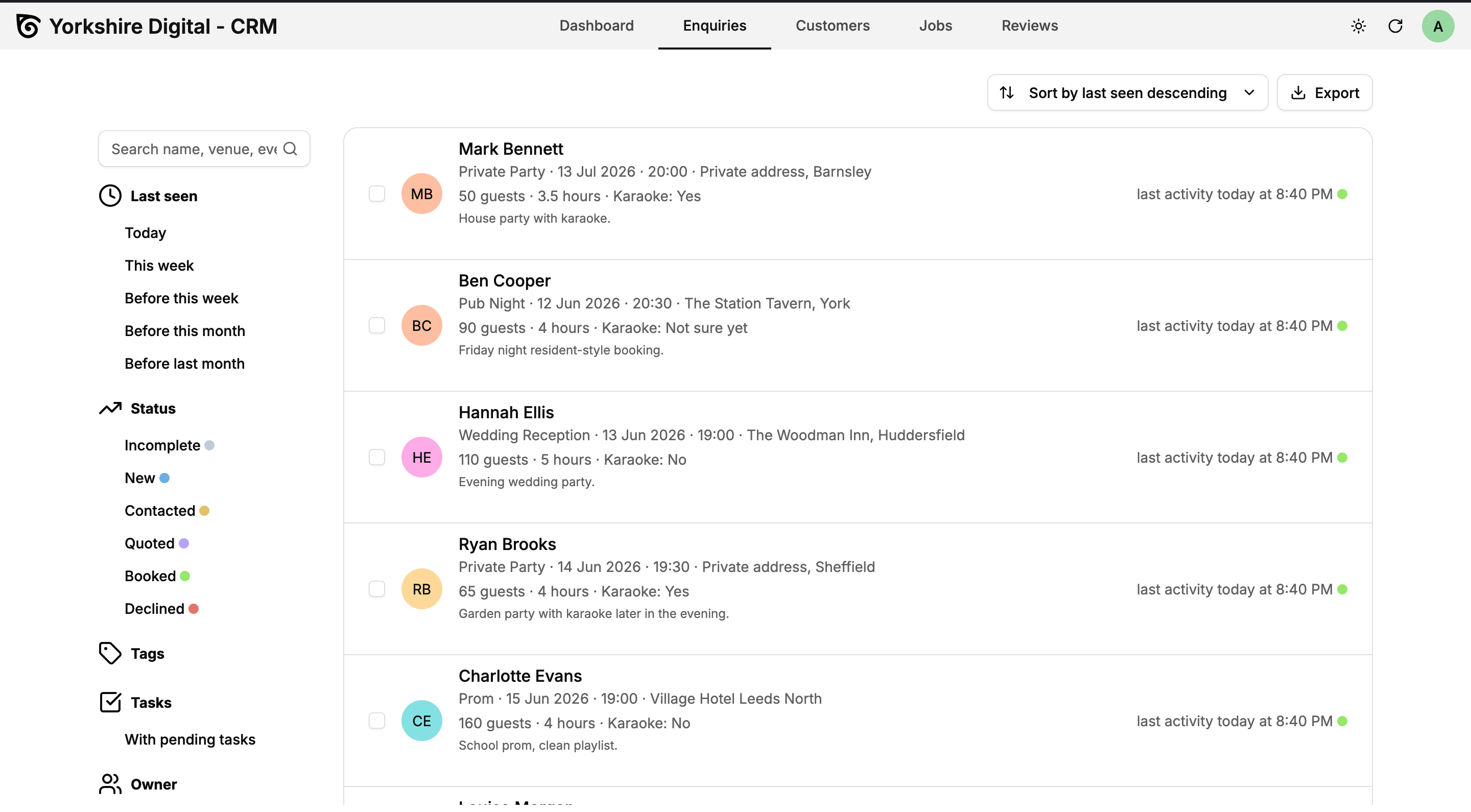
Task: Open Ryan Brooks's enquiry name
Action: coord(507,544)
